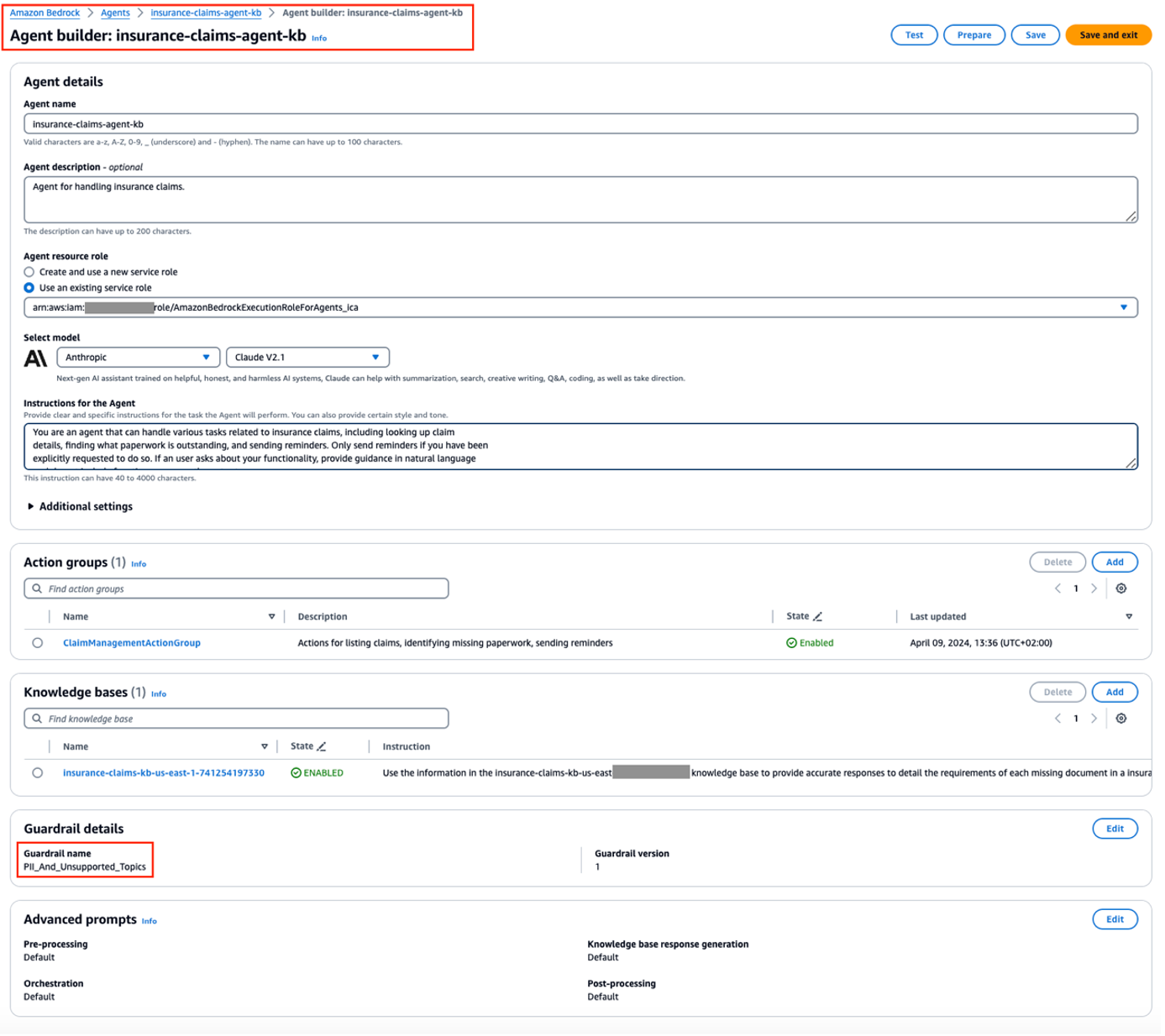Go to previous page in Action groups
The height and width of the screenshot is (1036, 1165).
[1057, 589]
